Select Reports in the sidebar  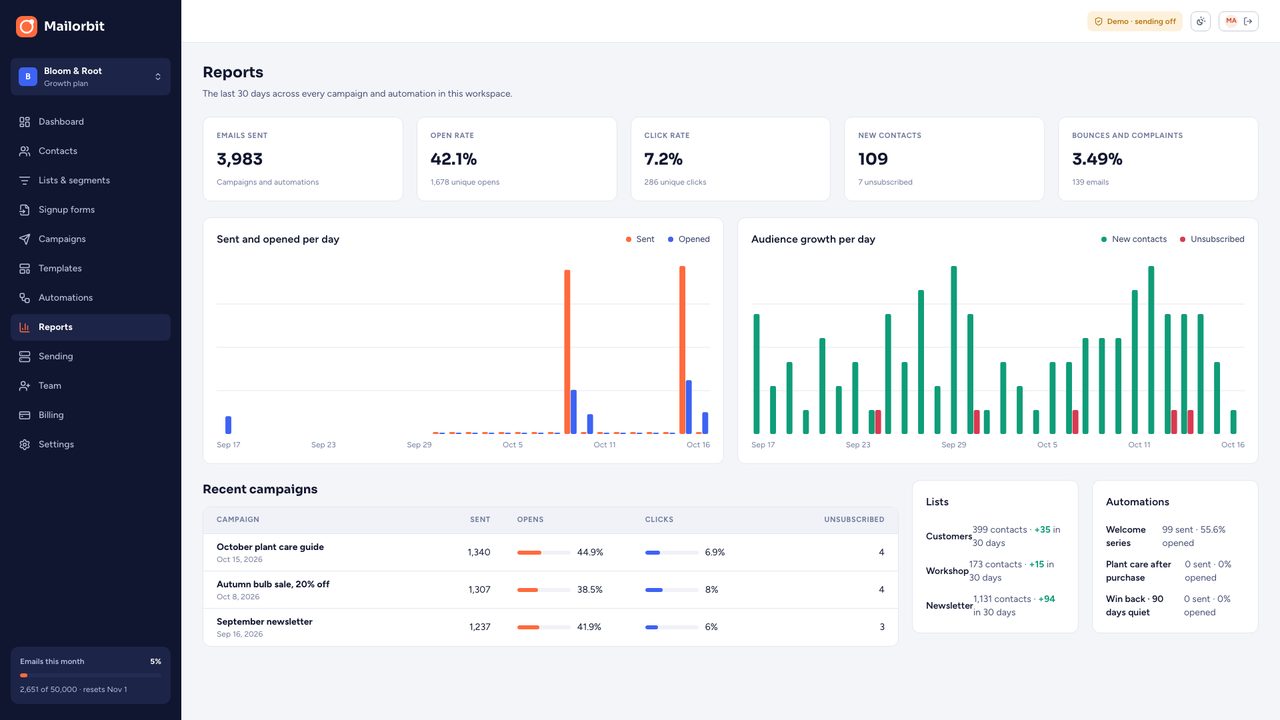(x=91, y=327)
